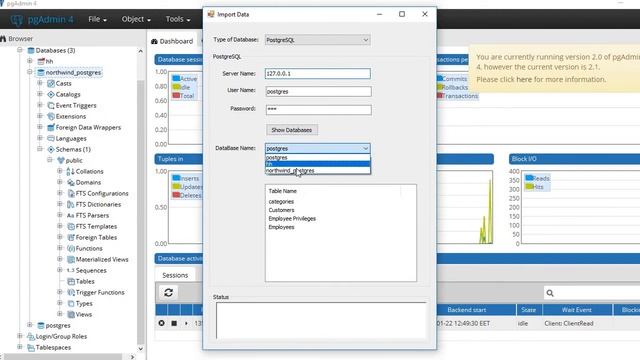
Task: Click the public schema icon
Action: click(x=61, y=160)
